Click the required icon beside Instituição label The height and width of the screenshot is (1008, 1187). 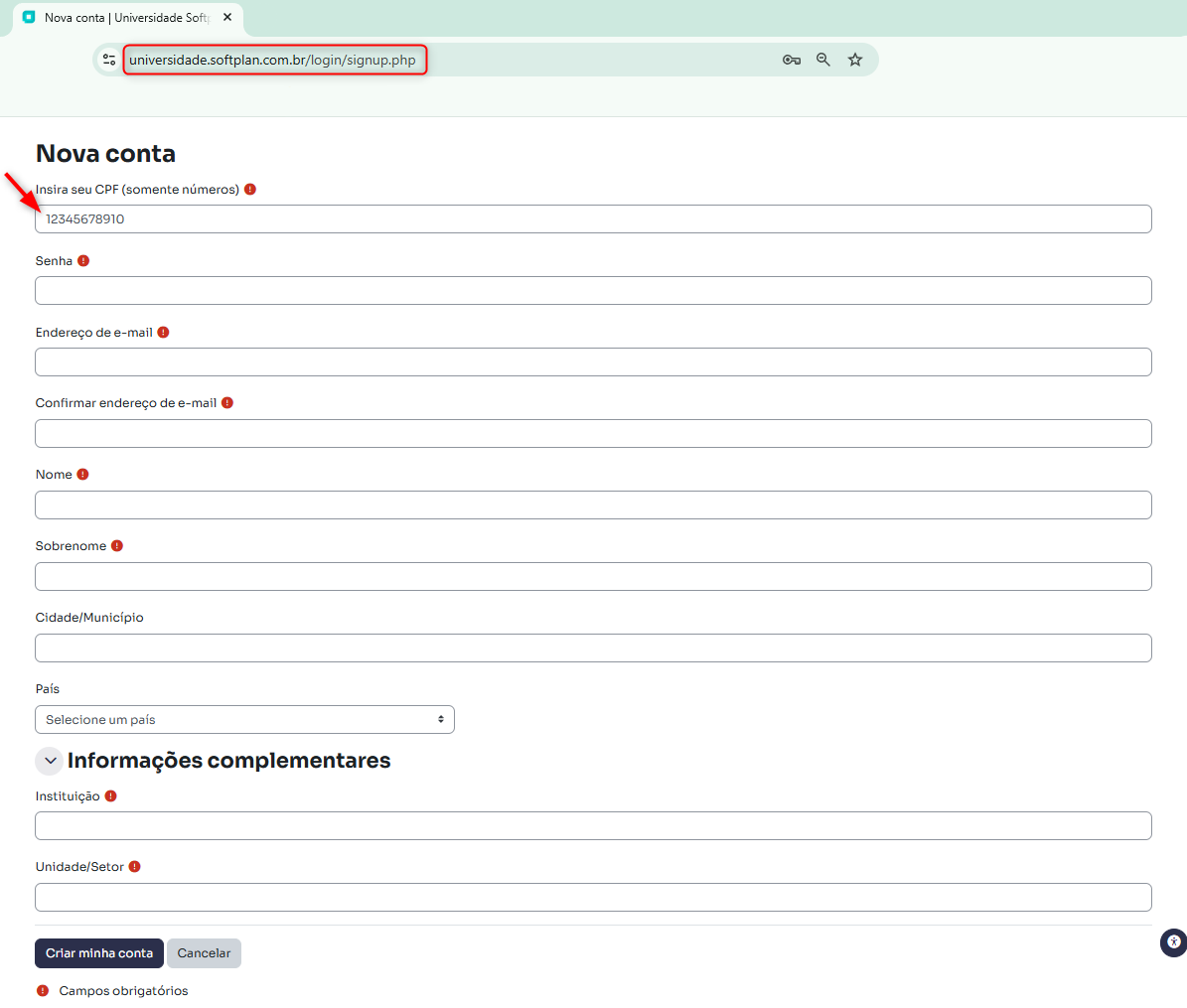coord(111,796)
